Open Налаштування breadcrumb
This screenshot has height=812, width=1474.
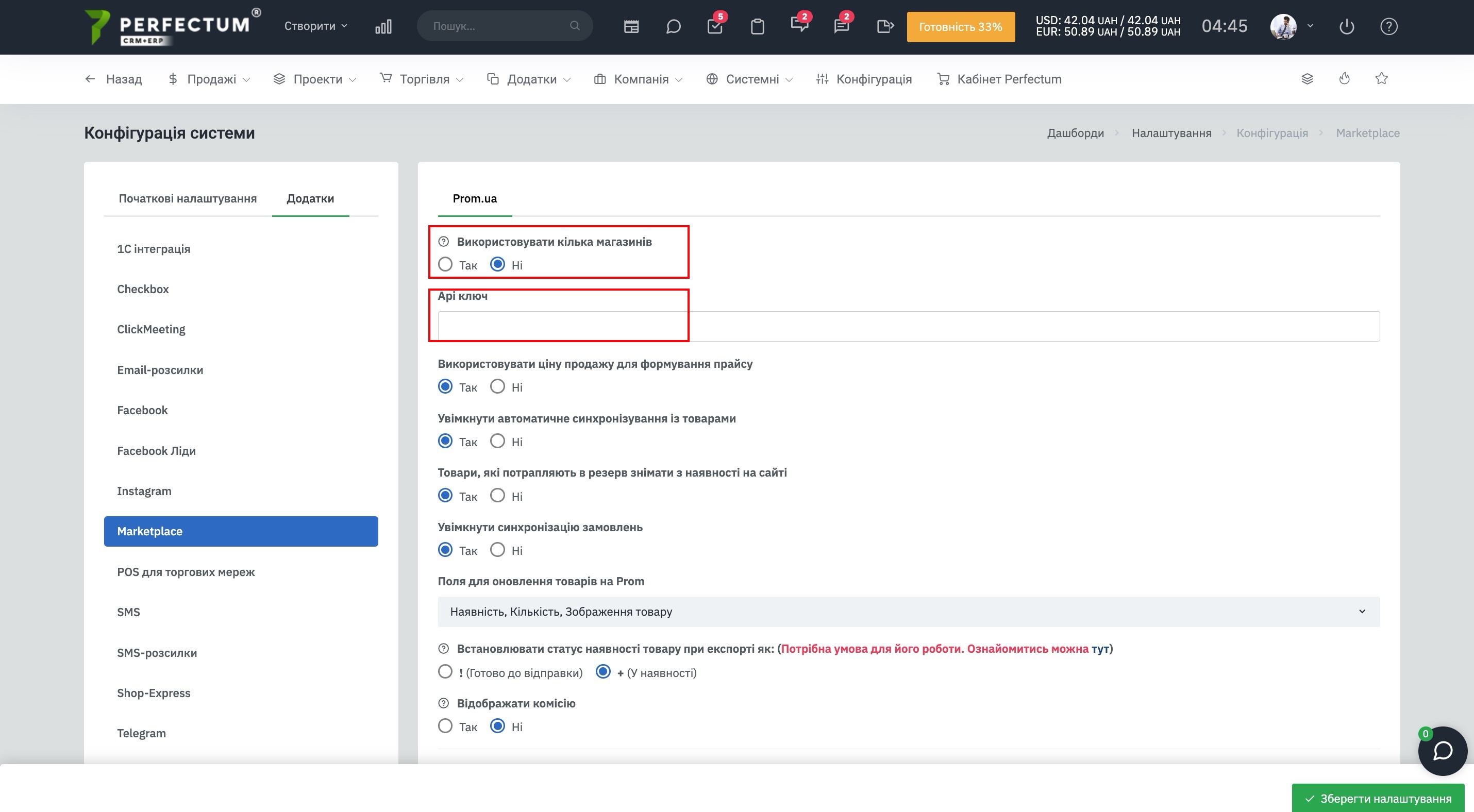[1171, 132]
